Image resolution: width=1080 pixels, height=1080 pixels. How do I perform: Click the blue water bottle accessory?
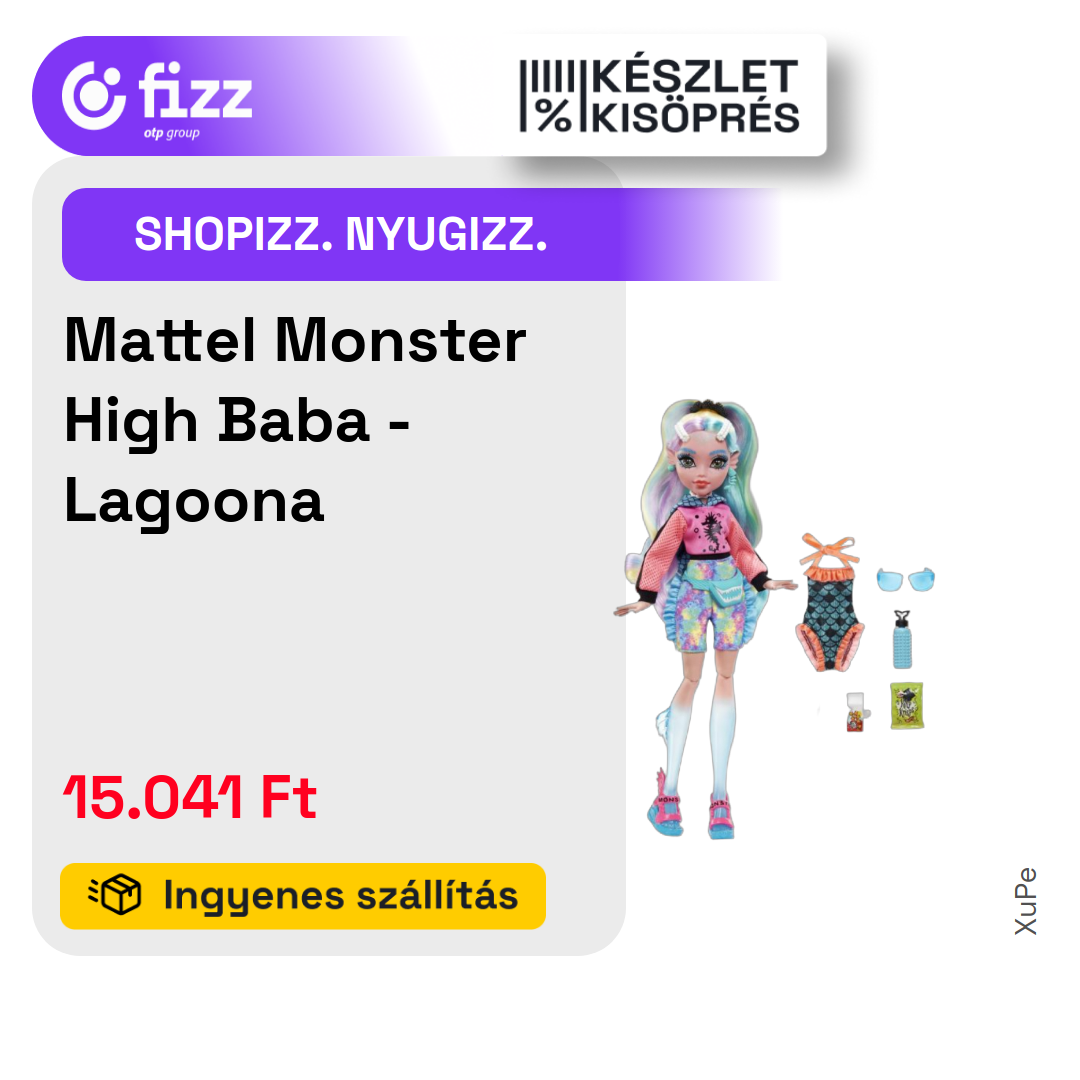tap(902, 639)
